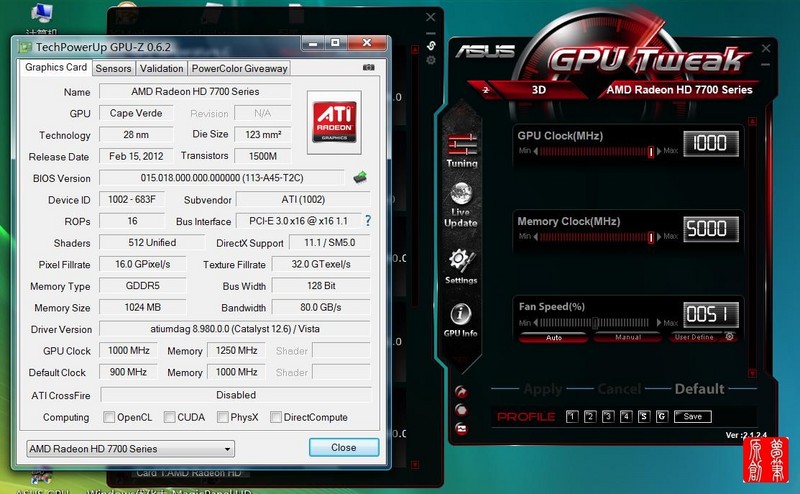
Task: Open the graphics card selection dropdown in GPU-Z
Action: click(x=130, y=449)
